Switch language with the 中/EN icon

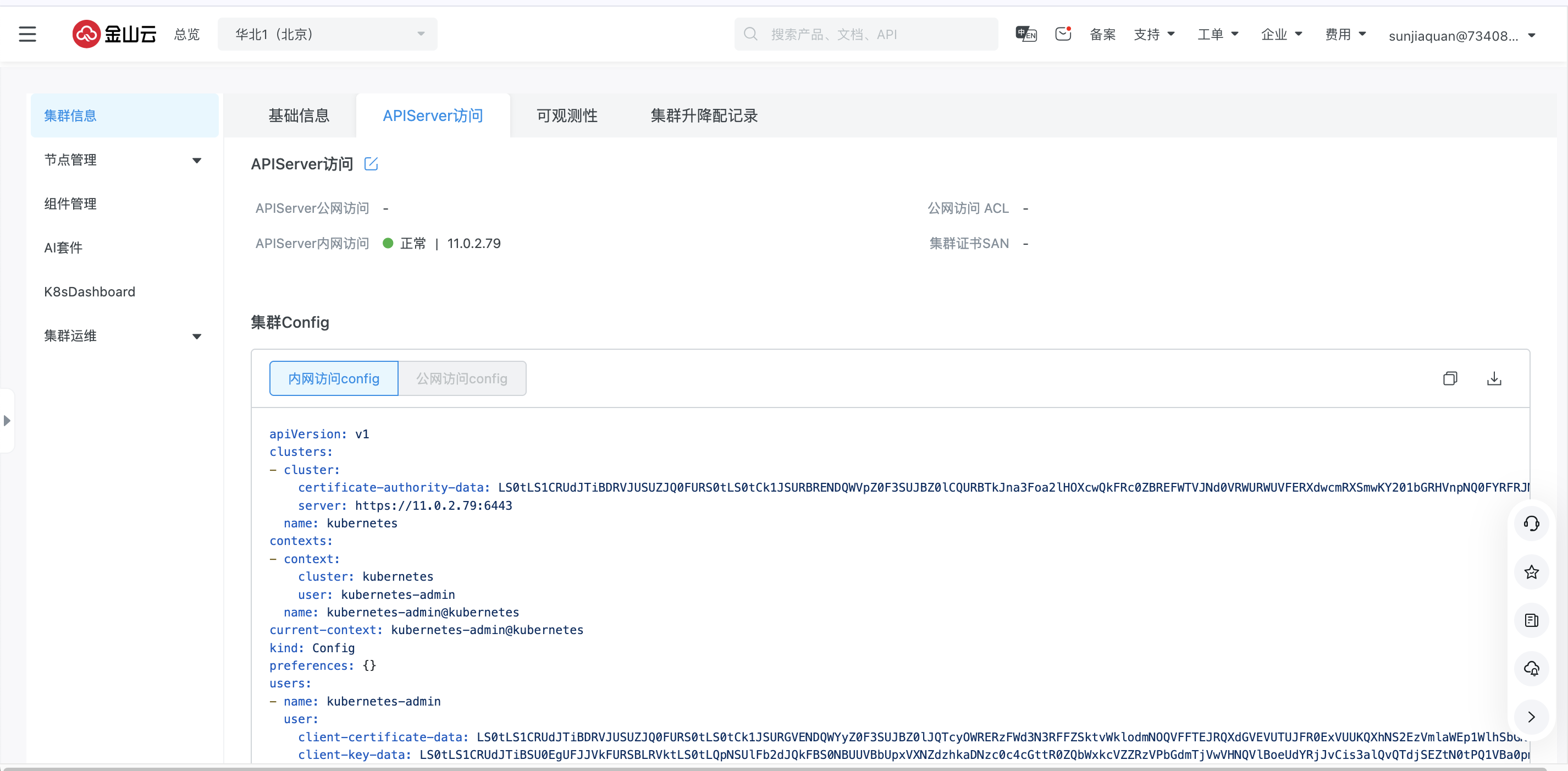point(1026,34)
